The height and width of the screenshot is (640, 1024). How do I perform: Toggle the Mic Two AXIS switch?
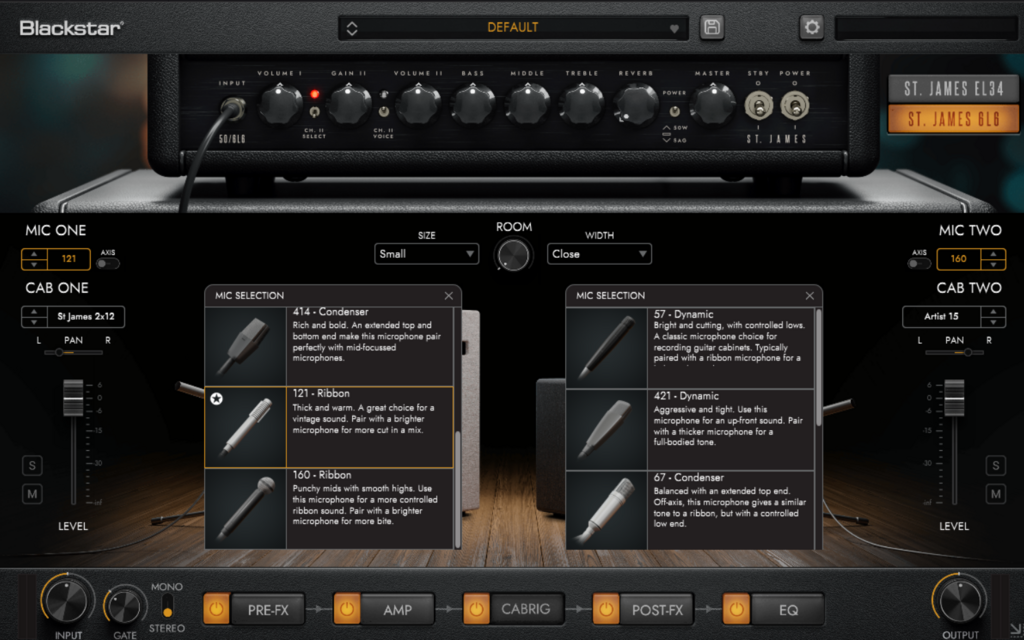click(918, 264)
